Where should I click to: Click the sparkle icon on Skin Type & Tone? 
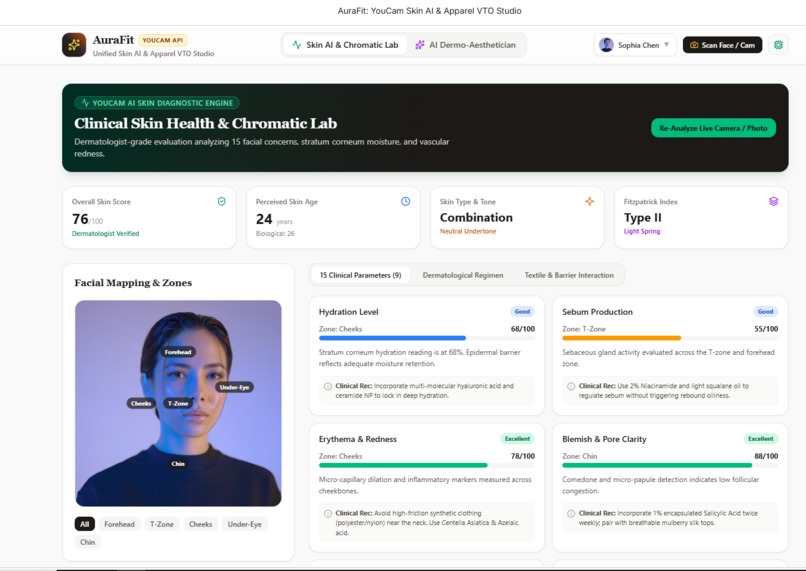pos(590,201)
